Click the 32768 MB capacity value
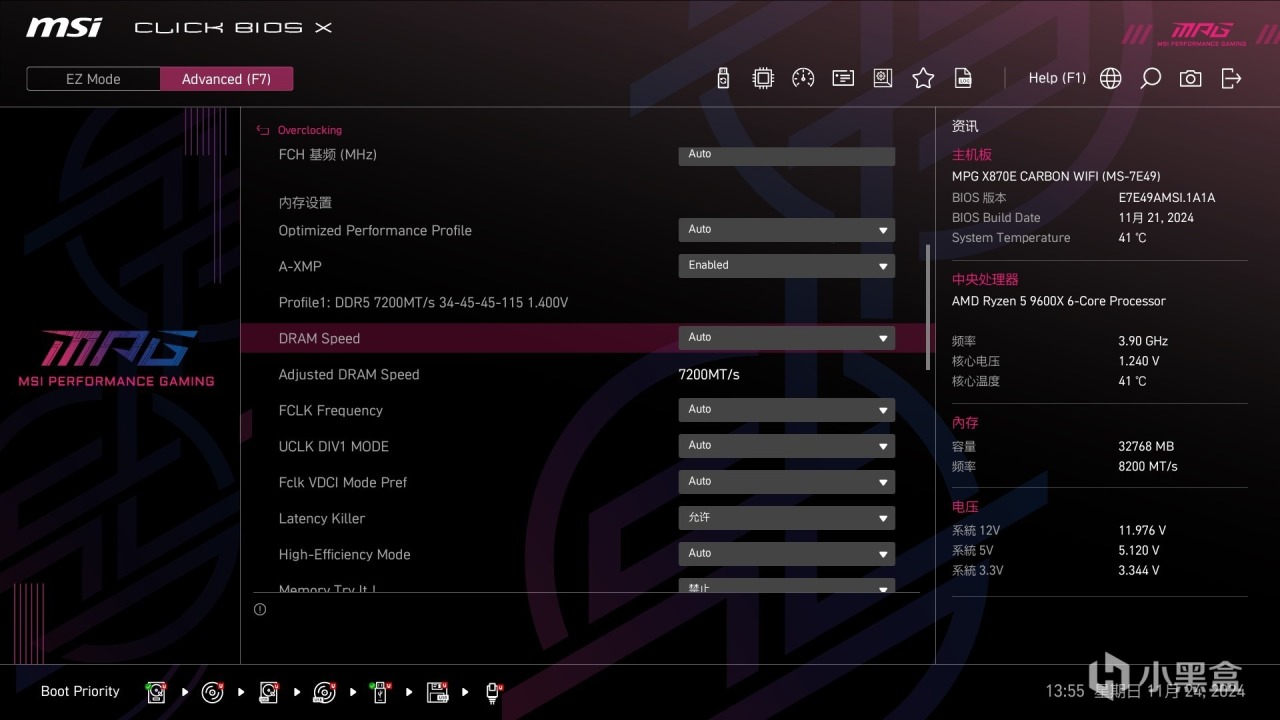This screenshot has width=1280, height=720. 1146,447
